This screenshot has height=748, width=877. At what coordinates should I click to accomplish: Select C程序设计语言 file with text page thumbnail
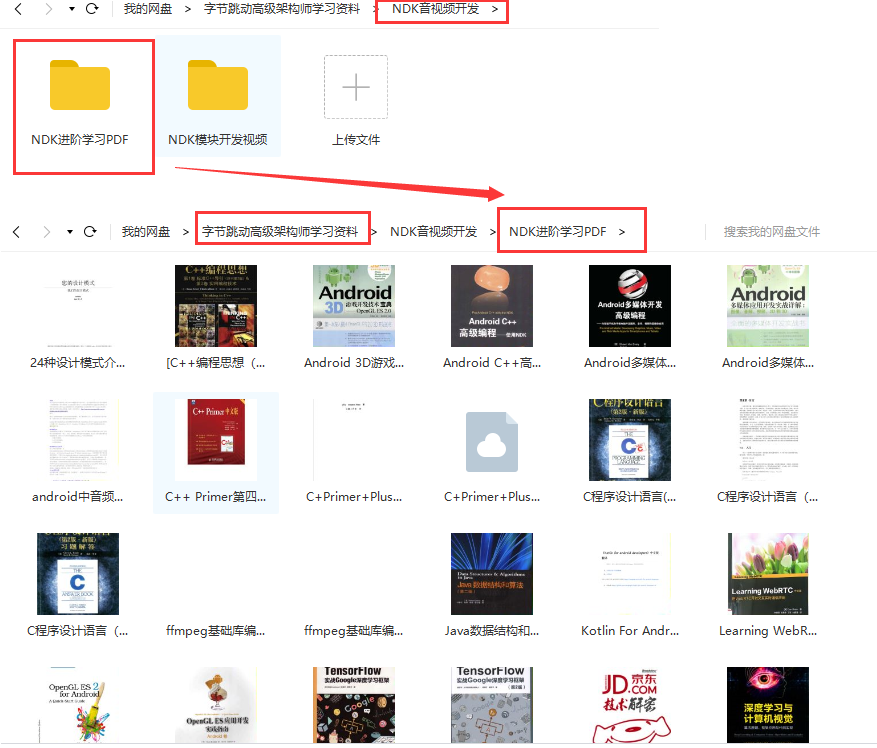(768, 451)
